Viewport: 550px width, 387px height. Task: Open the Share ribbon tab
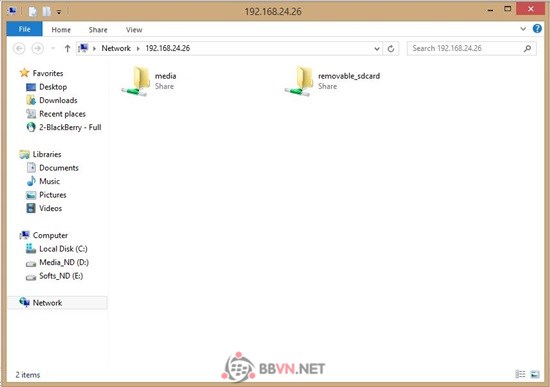(x=98, y=30)
